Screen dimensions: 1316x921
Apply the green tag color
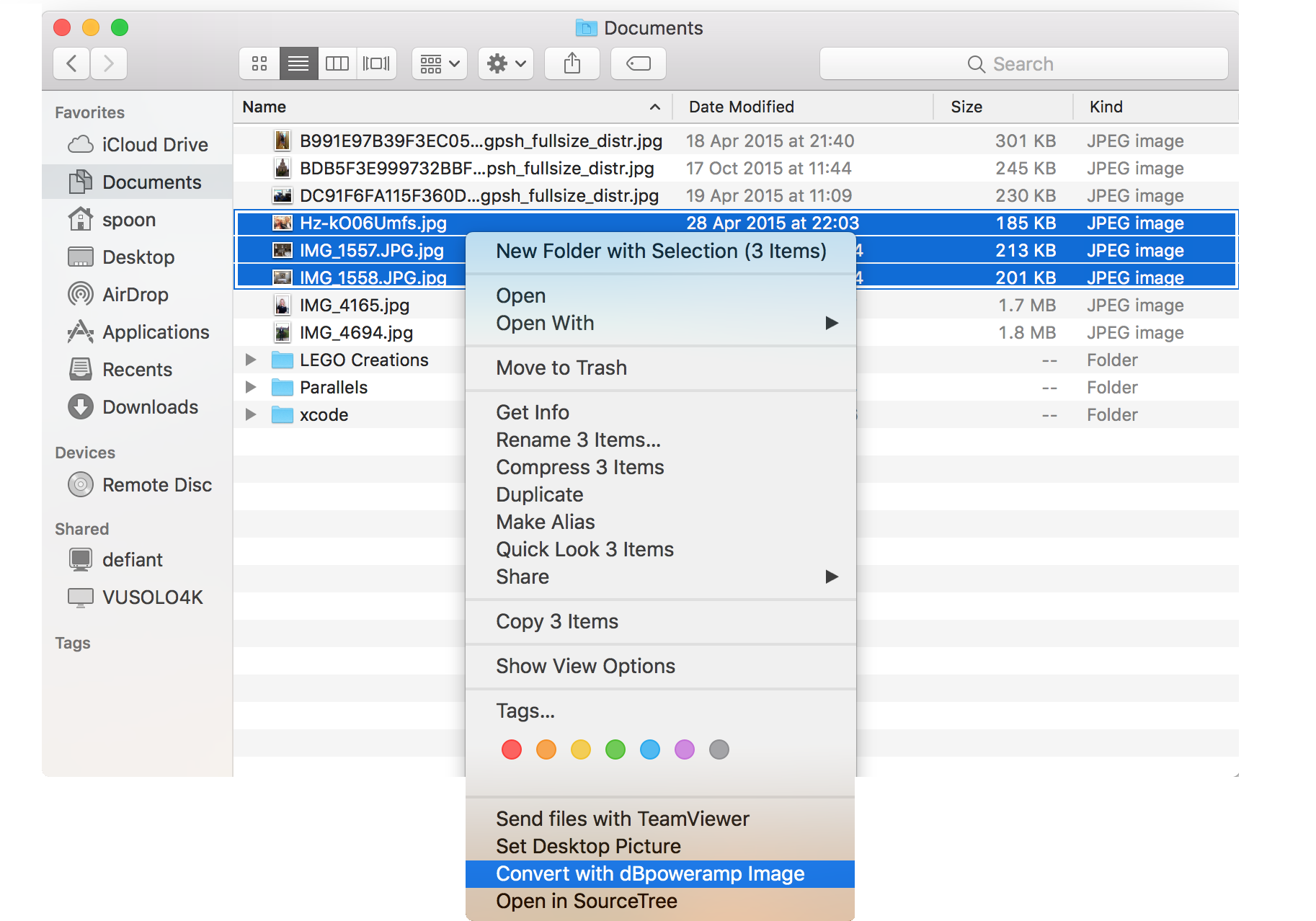click(615, 750)
